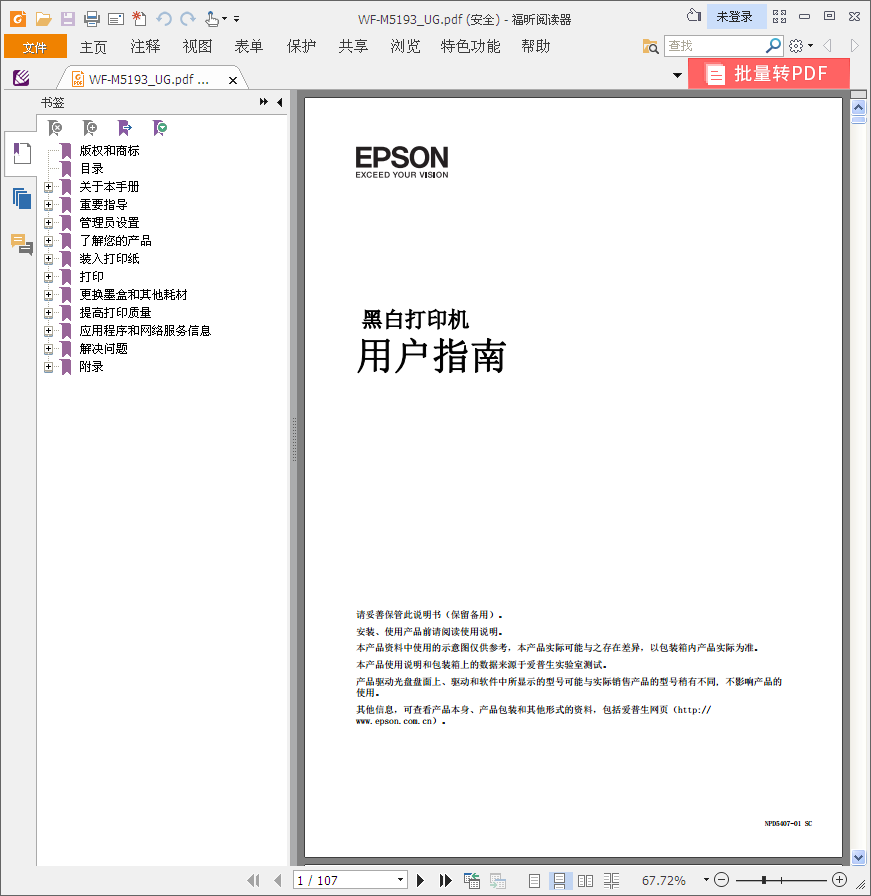The width and height of the screenshot is (871, 896).
Task: Open the Pages thumbnails sidebar icon
Action: [22, 198]
